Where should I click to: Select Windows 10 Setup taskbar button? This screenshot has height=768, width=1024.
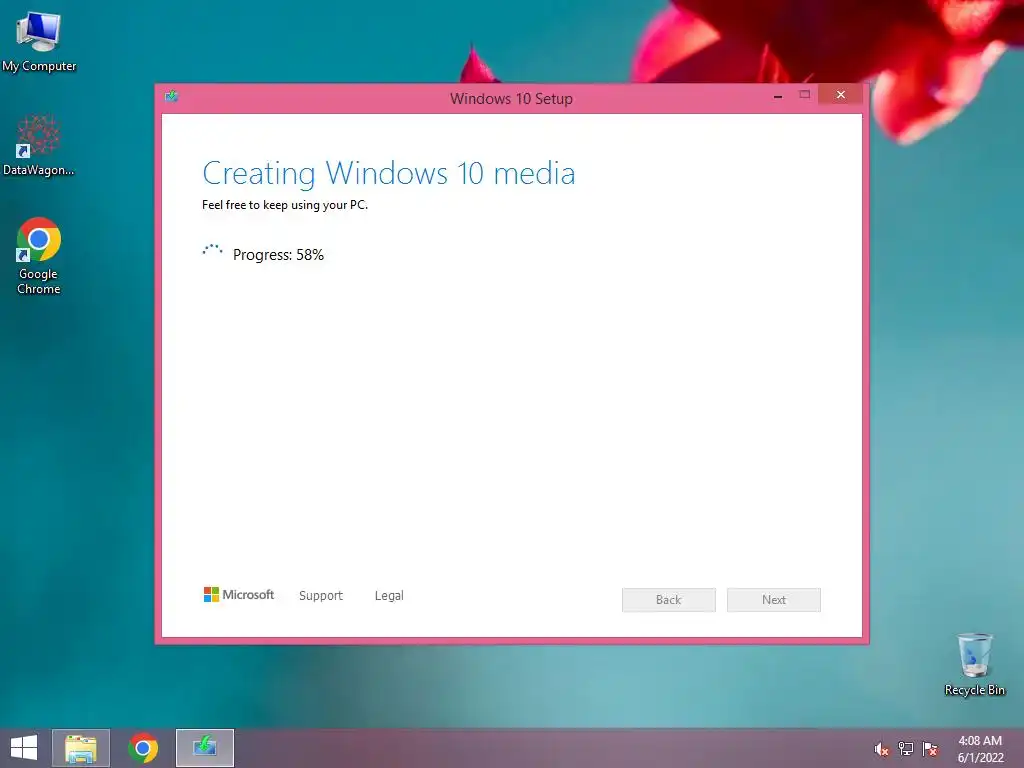[204, 748]
